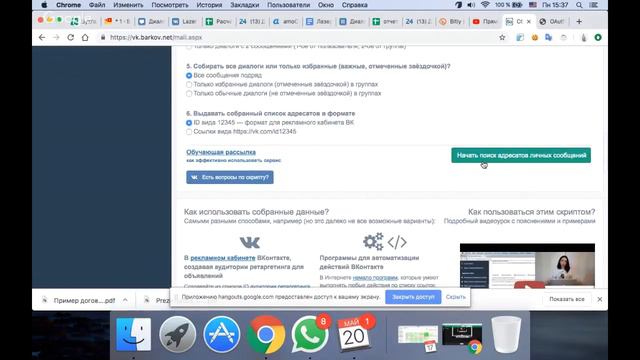Click the volume icon in menu bar
640x360 pixels.
471,5
